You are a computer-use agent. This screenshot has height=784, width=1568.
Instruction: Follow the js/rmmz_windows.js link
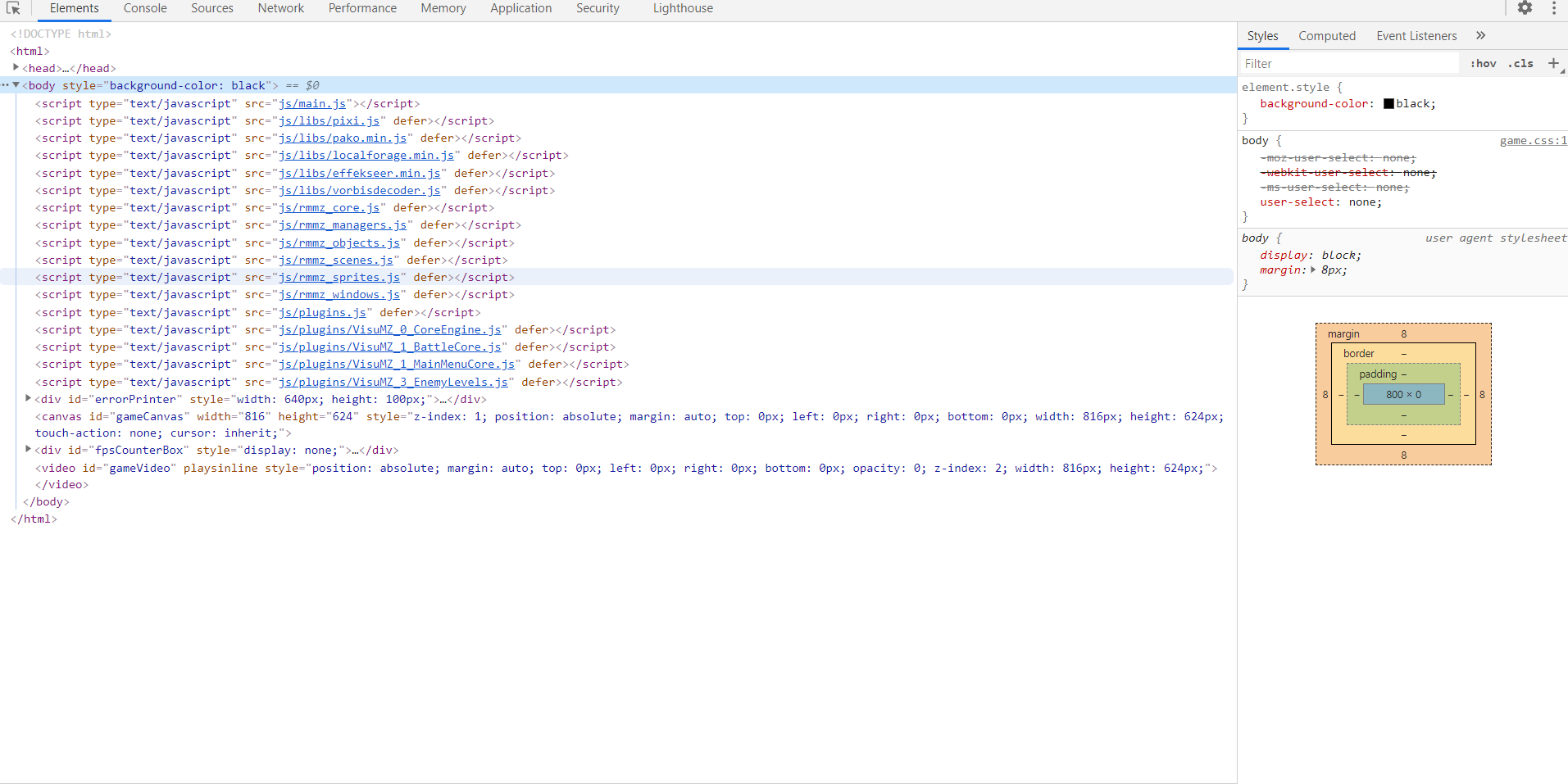click(x=339, y=294)
